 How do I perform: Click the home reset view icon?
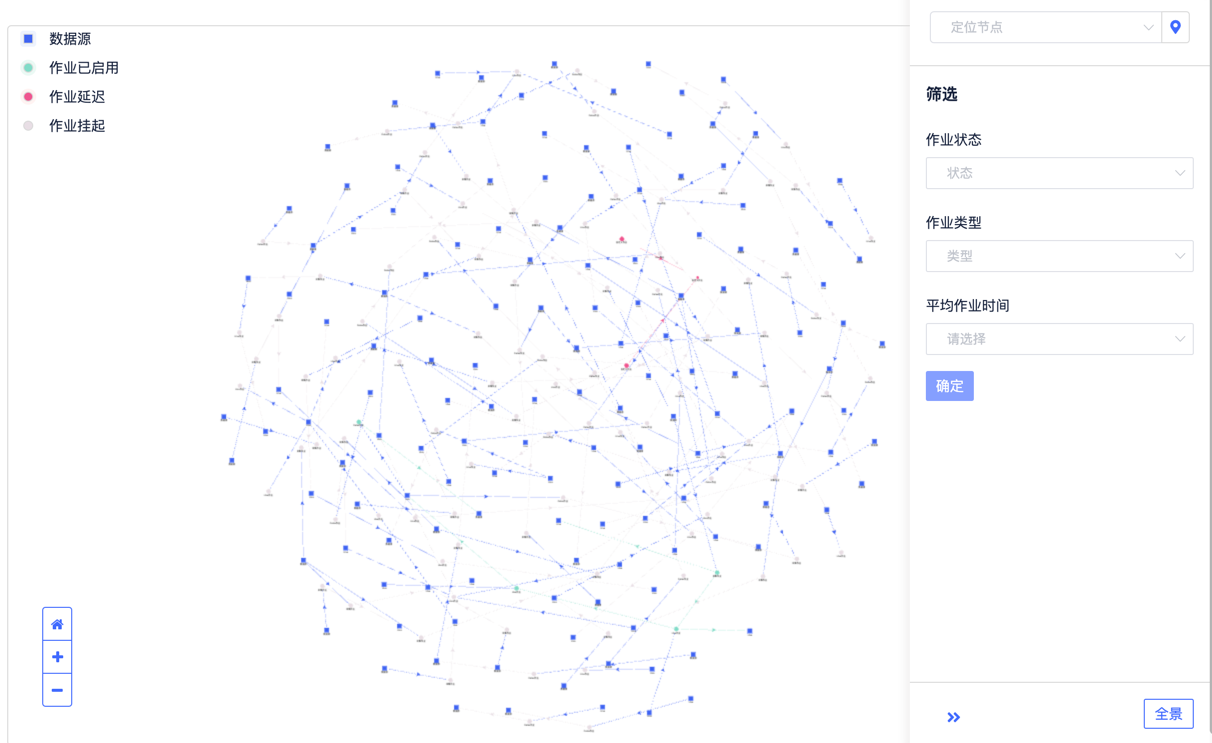click(57, 624)
